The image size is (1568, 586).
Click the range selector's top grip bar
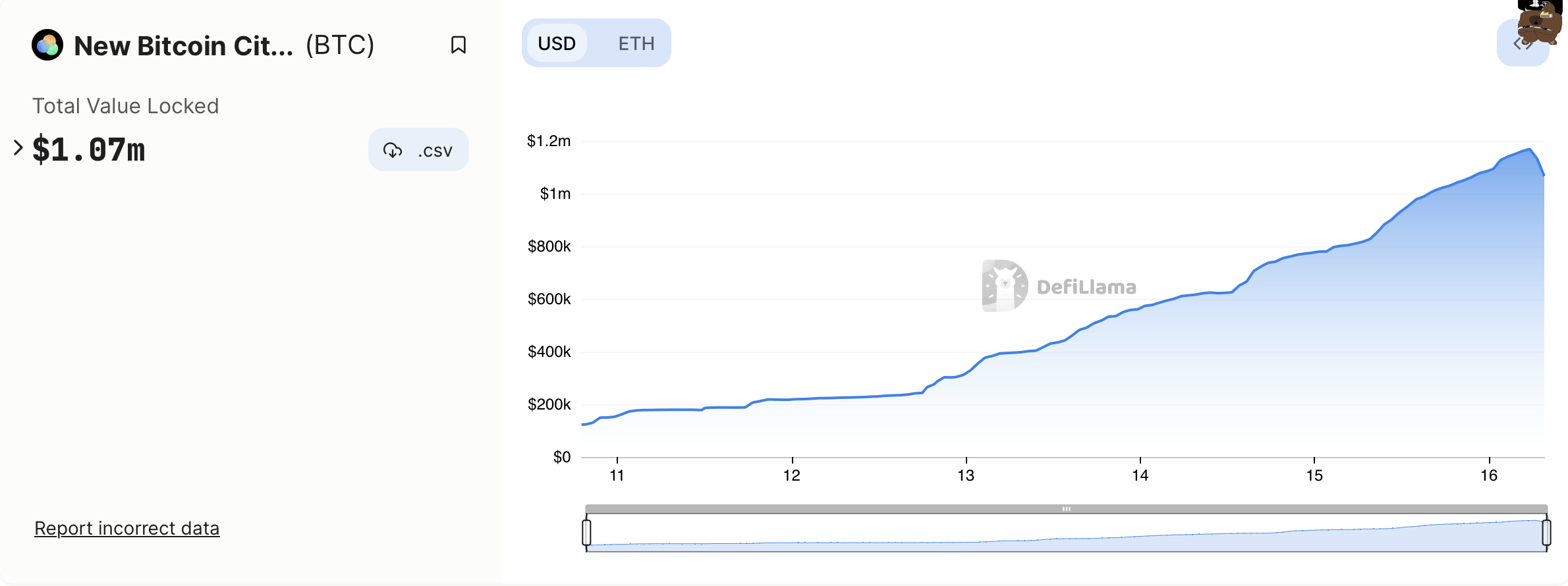point(1066,509)
